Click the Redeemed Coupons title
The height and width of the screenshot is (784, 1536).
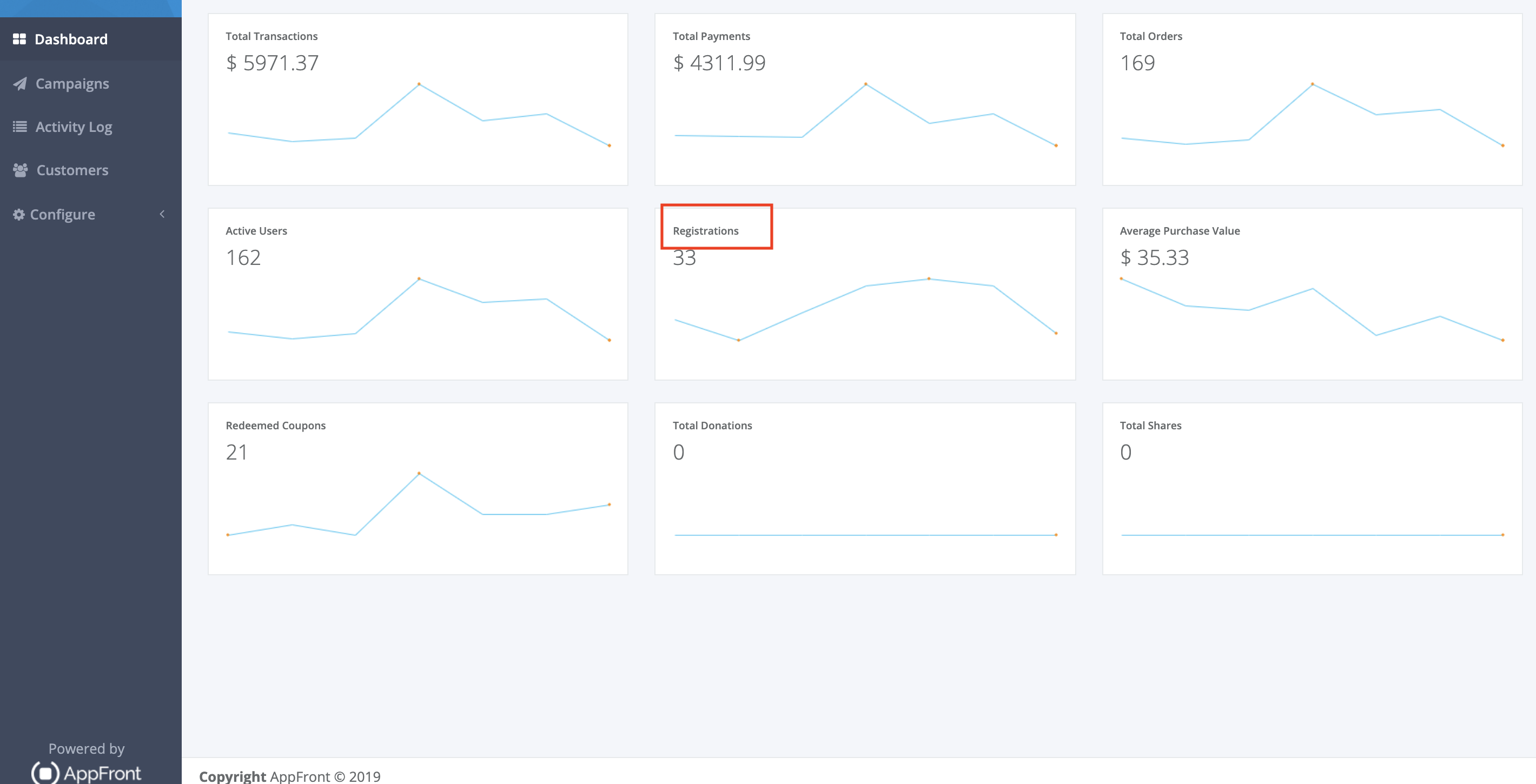click(275, 426)
